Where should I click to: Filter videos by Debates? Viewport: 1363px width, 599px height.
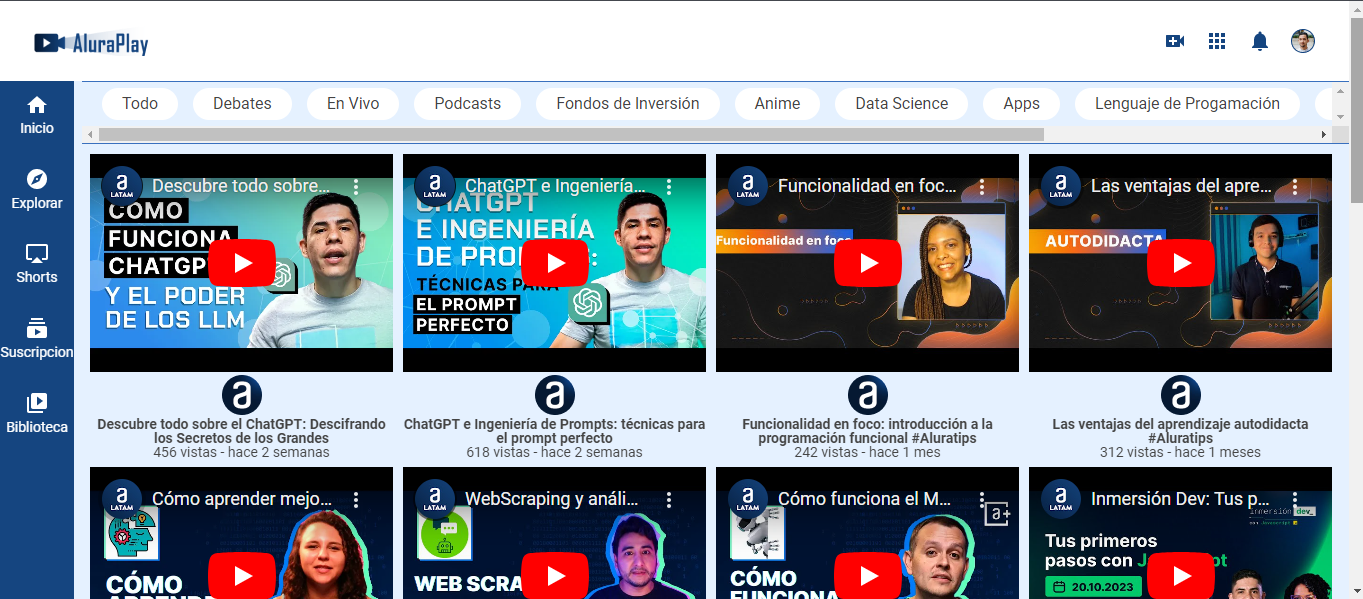click(242, 104)
